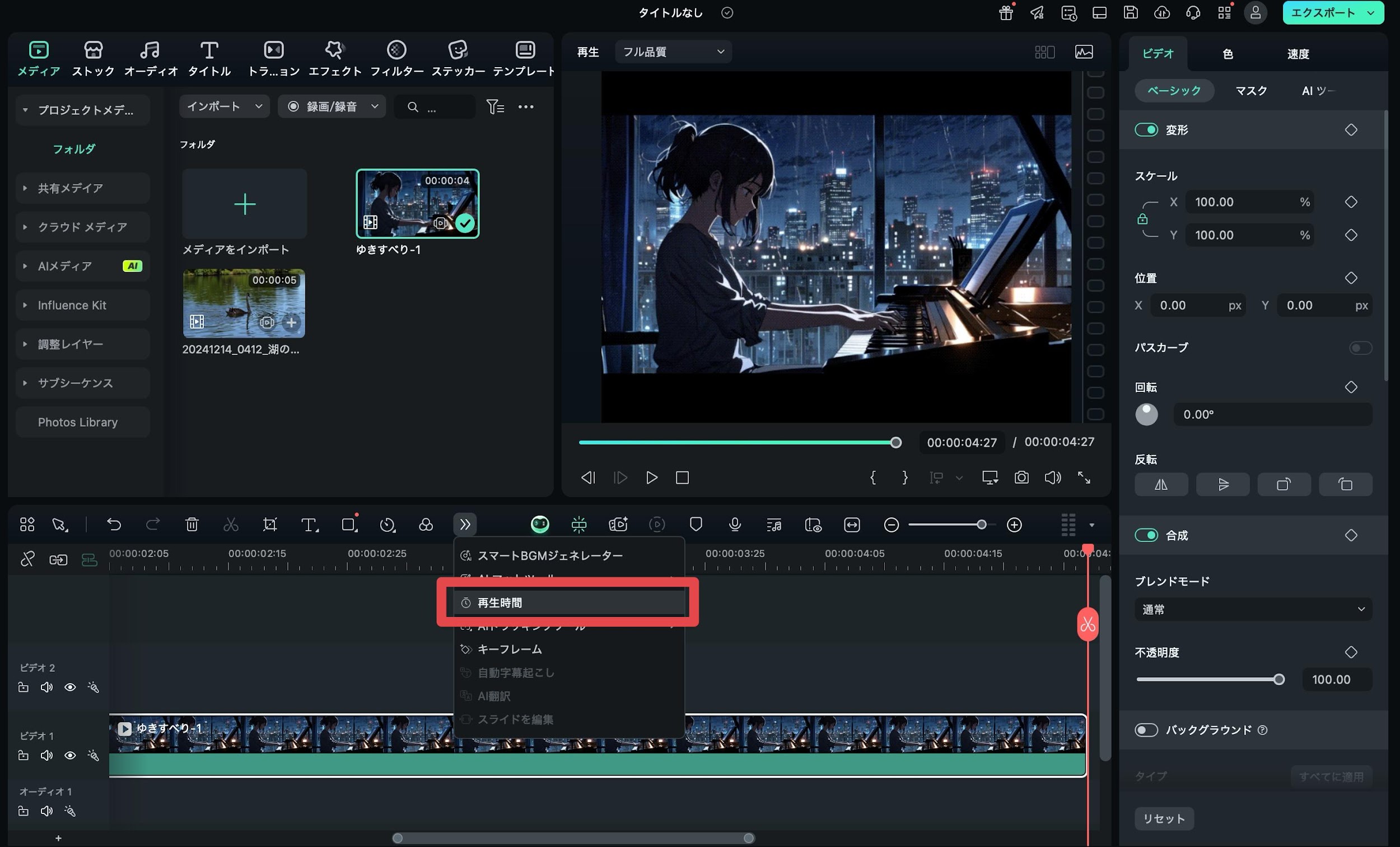
Task: Open the Titles tab
Action: 209,58
